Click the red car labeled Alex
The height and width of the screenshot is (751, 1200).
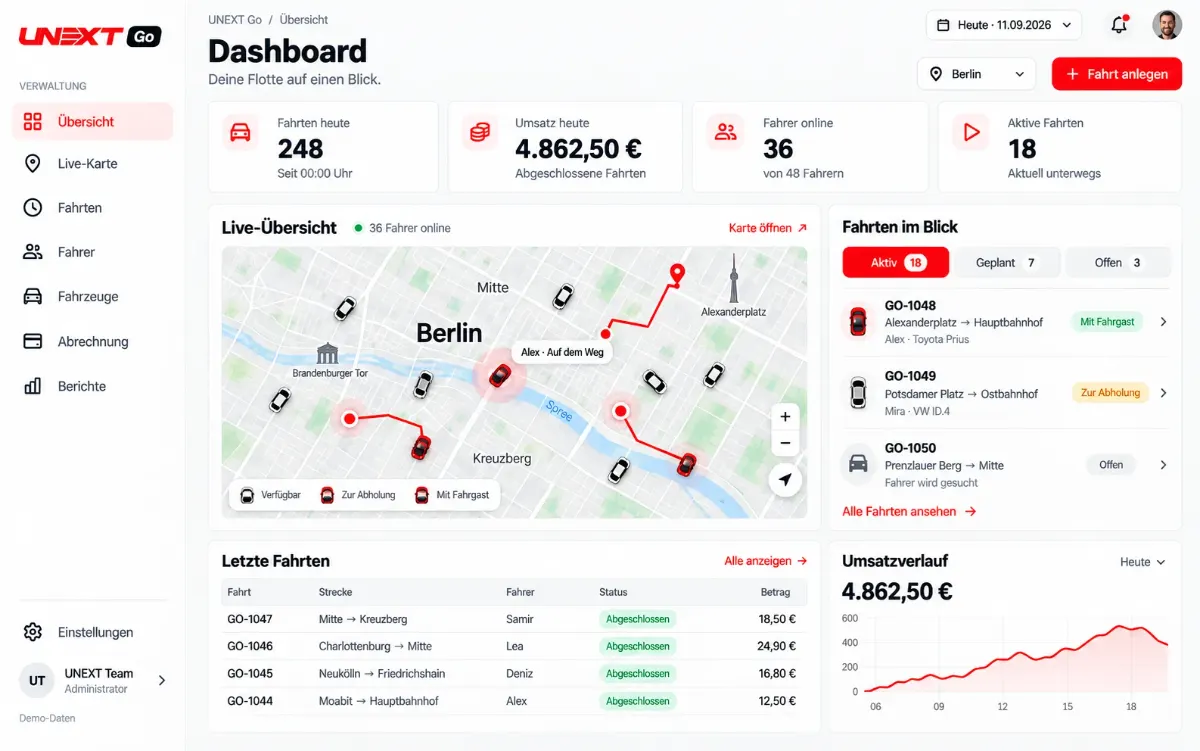pyautogui.click(x=499, y=376)
